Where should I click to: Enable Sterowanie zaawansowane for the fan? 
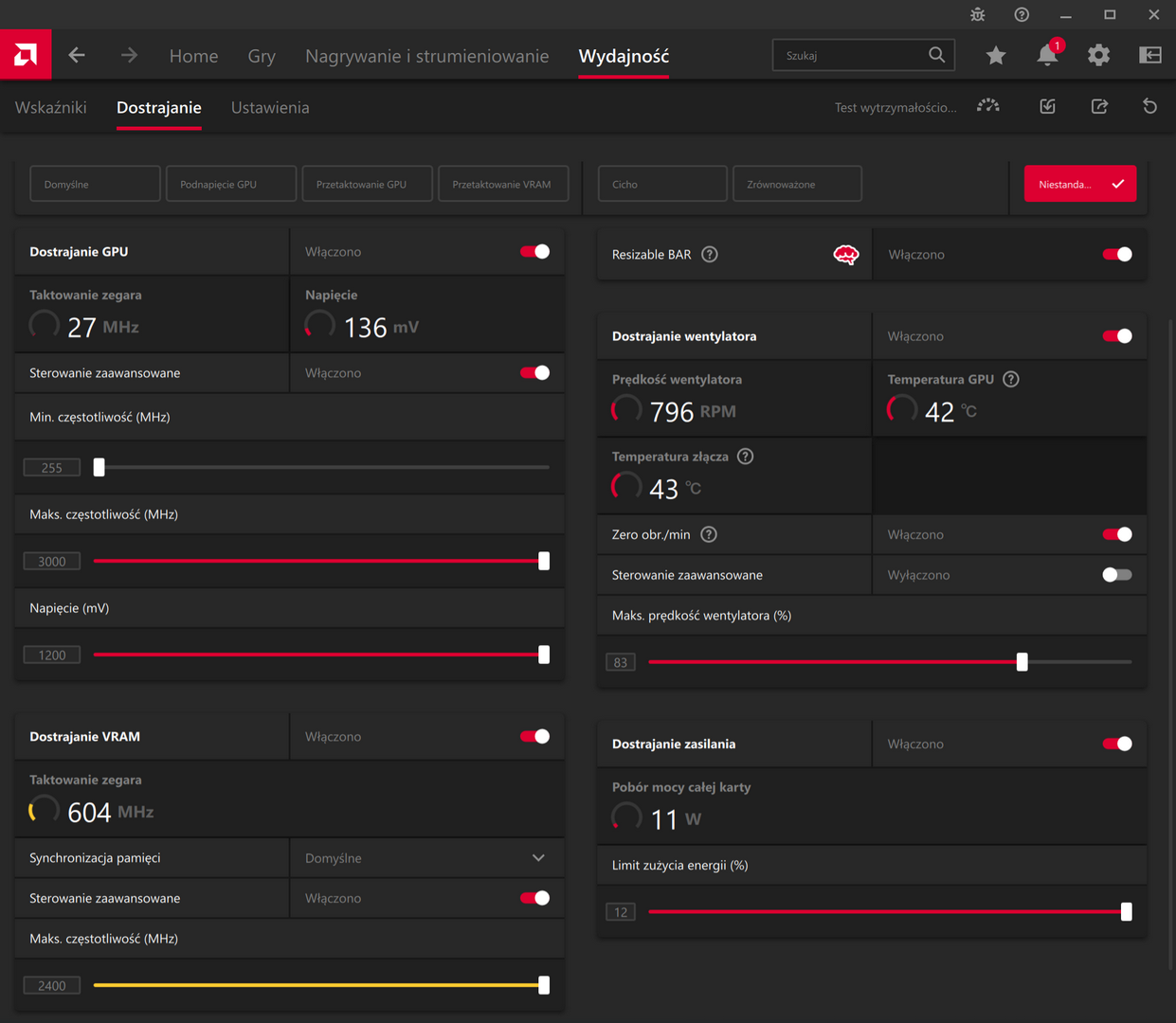[x=1116, y=574]
